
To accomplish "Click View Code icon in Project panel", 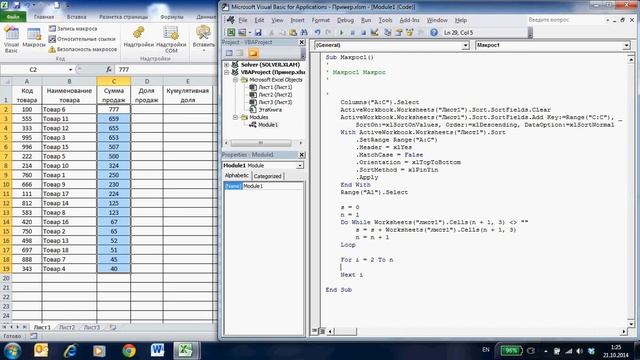I will (x=229, y=53).
